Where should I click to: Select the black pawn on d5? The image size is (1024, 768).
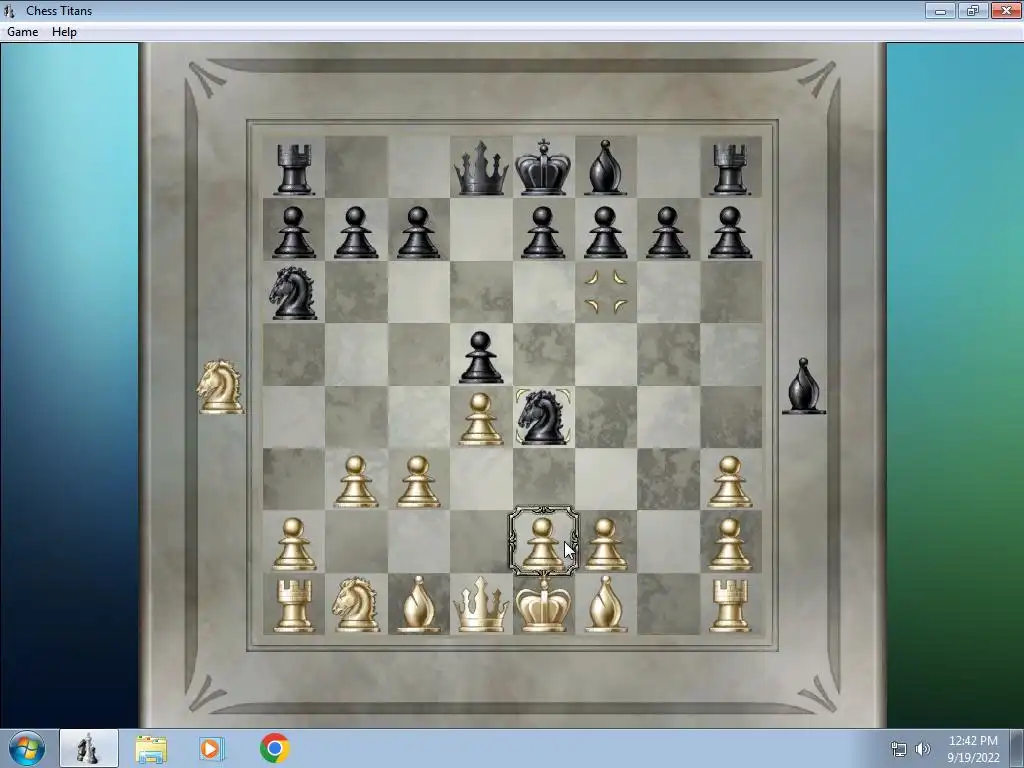click(x=481, y=357)
